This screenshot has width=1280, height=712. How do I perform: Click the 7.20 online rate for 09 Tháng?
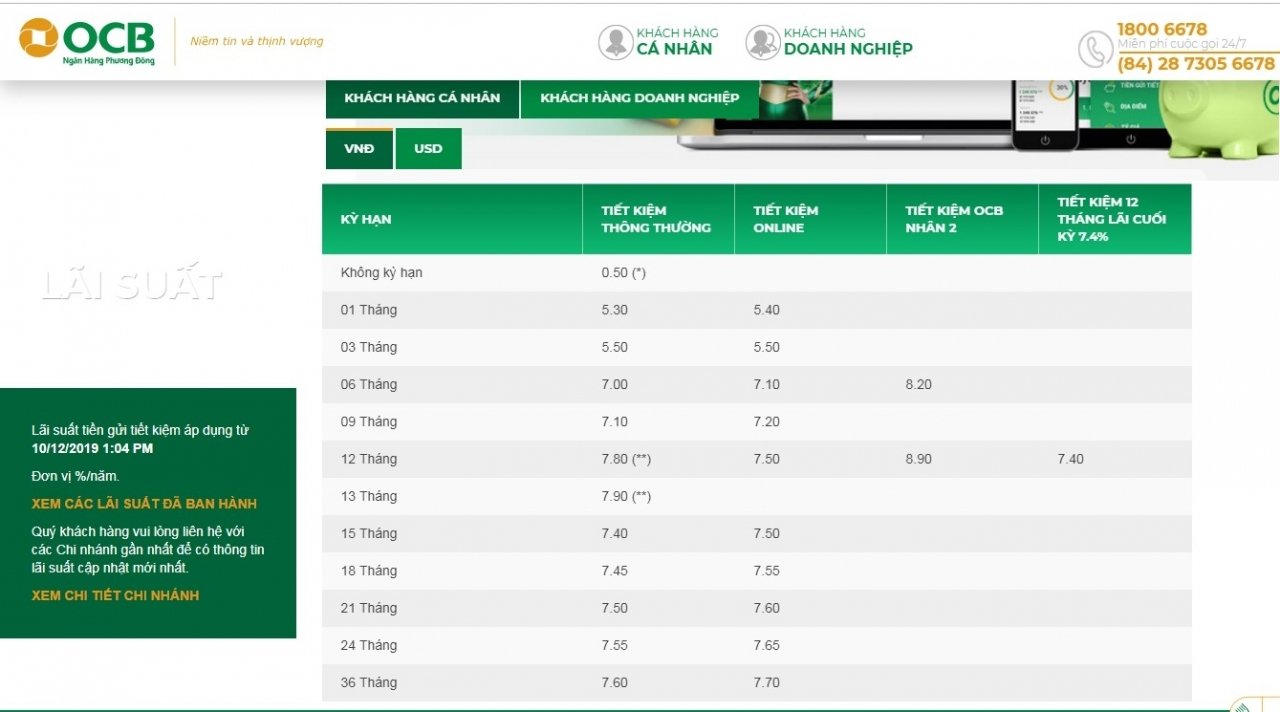click(x=766, y=422)
